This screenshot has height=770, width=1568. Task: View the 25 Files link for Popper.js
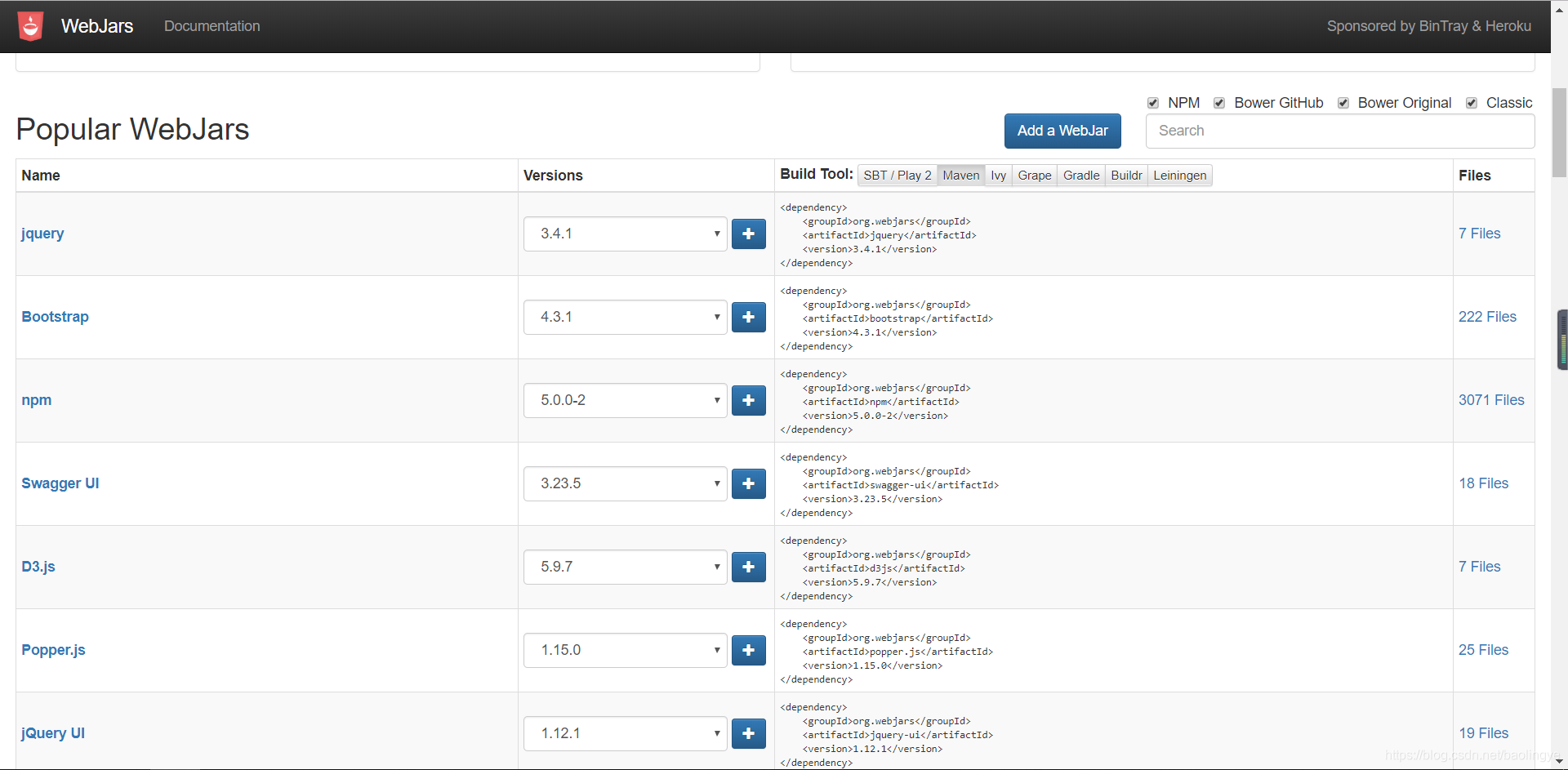[1484, 650]
